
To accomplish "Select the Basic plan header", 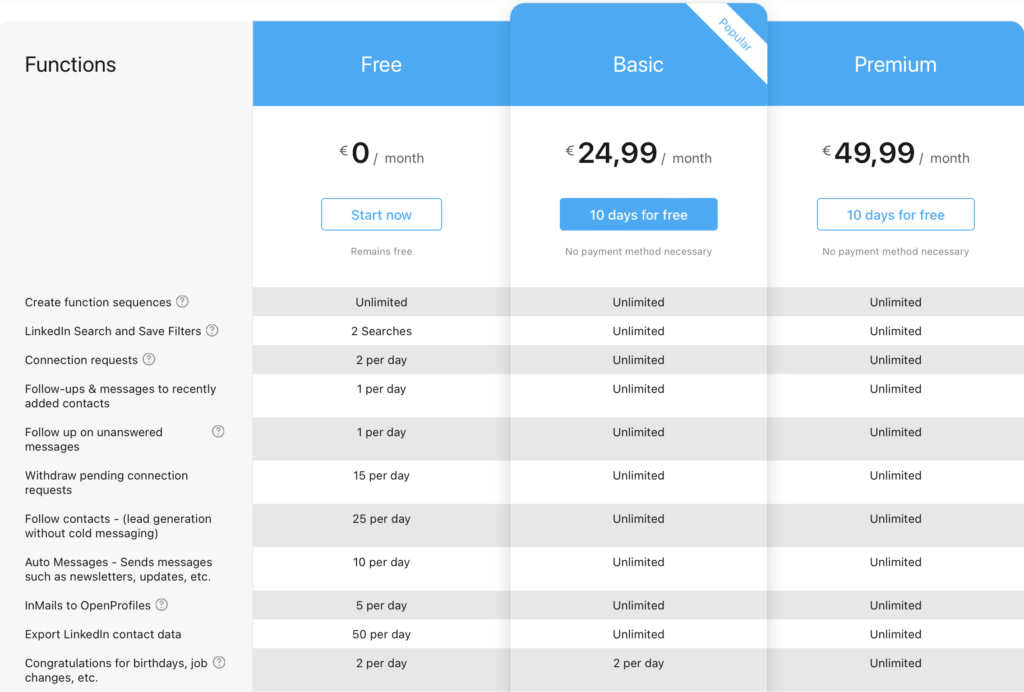I will click(x=638, y=65).
